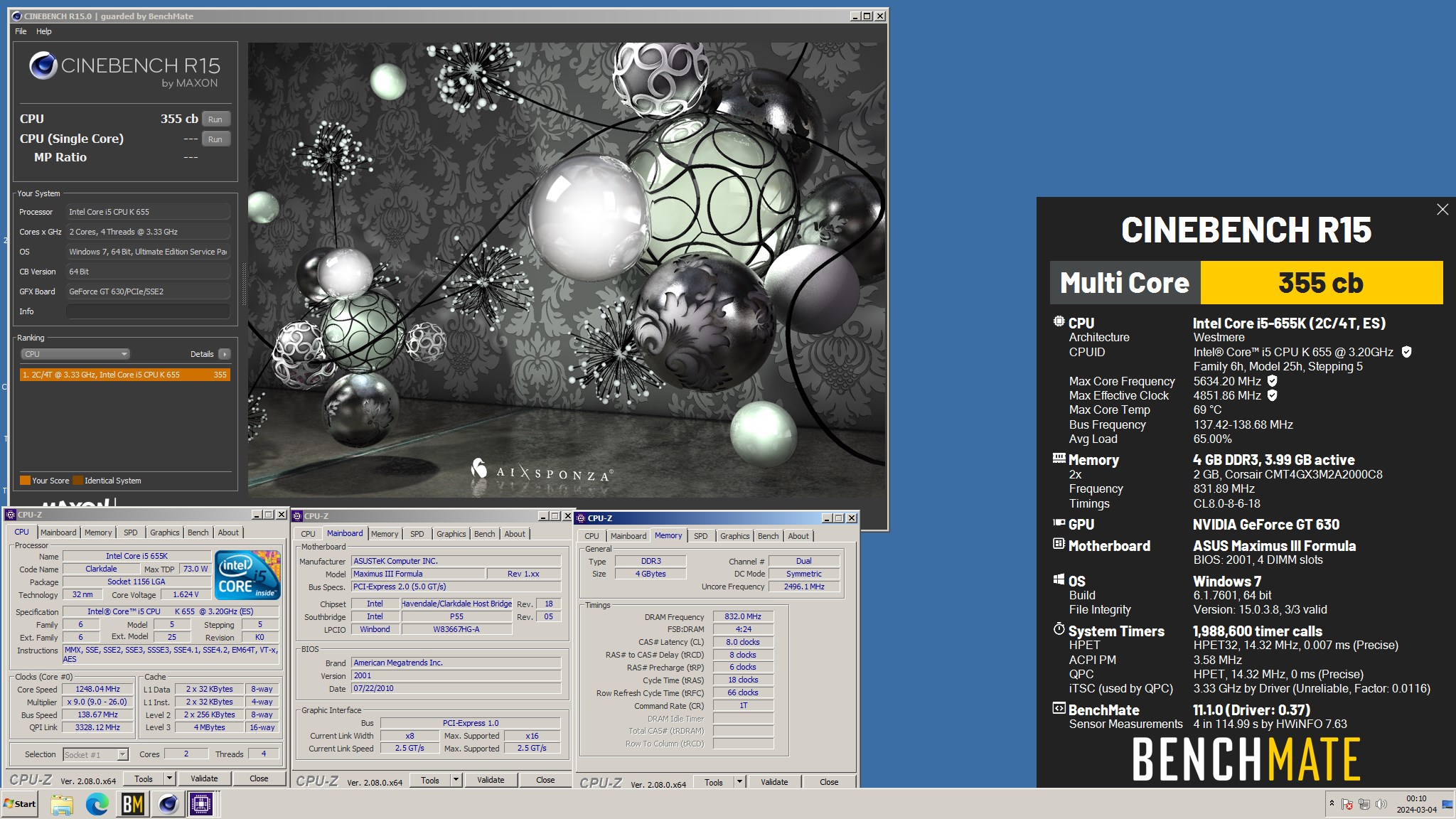
Task: Click Validate in middle CPU-Z window
Action: click(491, 780)
